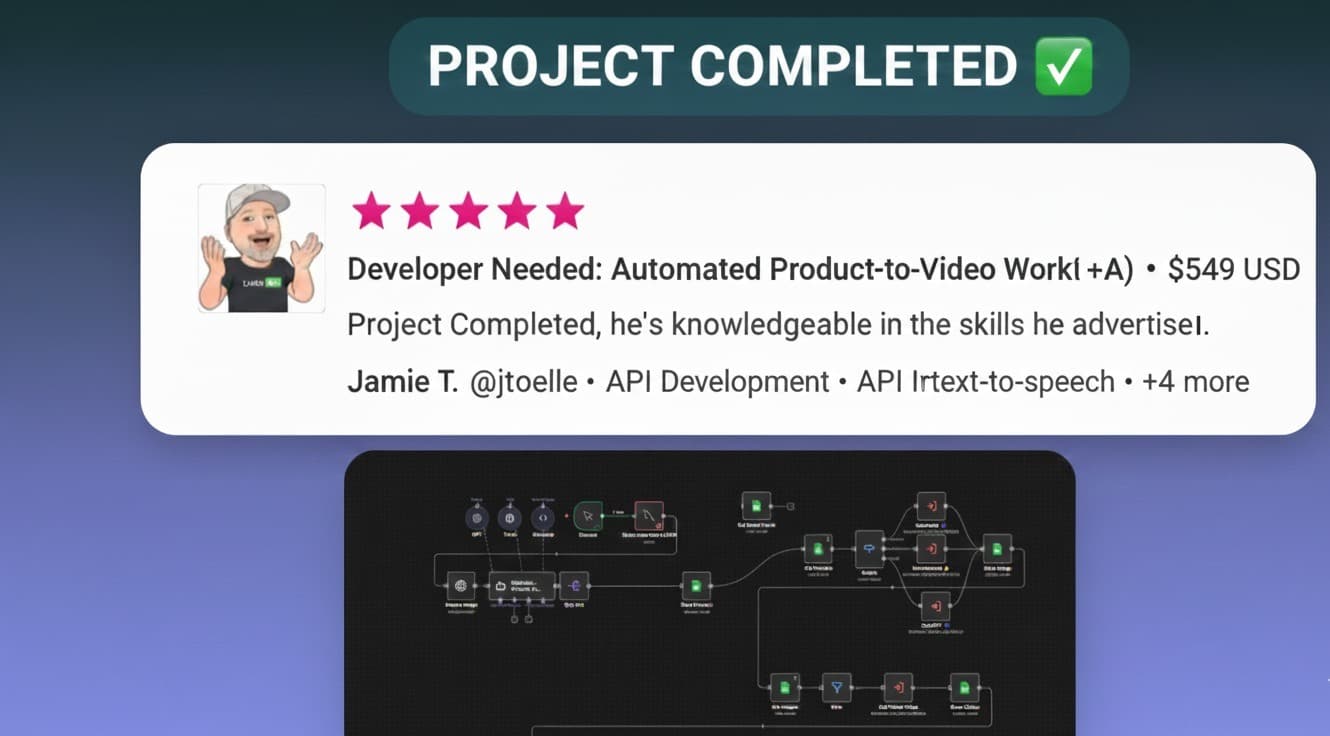Select the far-right Google Sheets node after the branches
Screen dimensions: 1330x736
(996, 549)
